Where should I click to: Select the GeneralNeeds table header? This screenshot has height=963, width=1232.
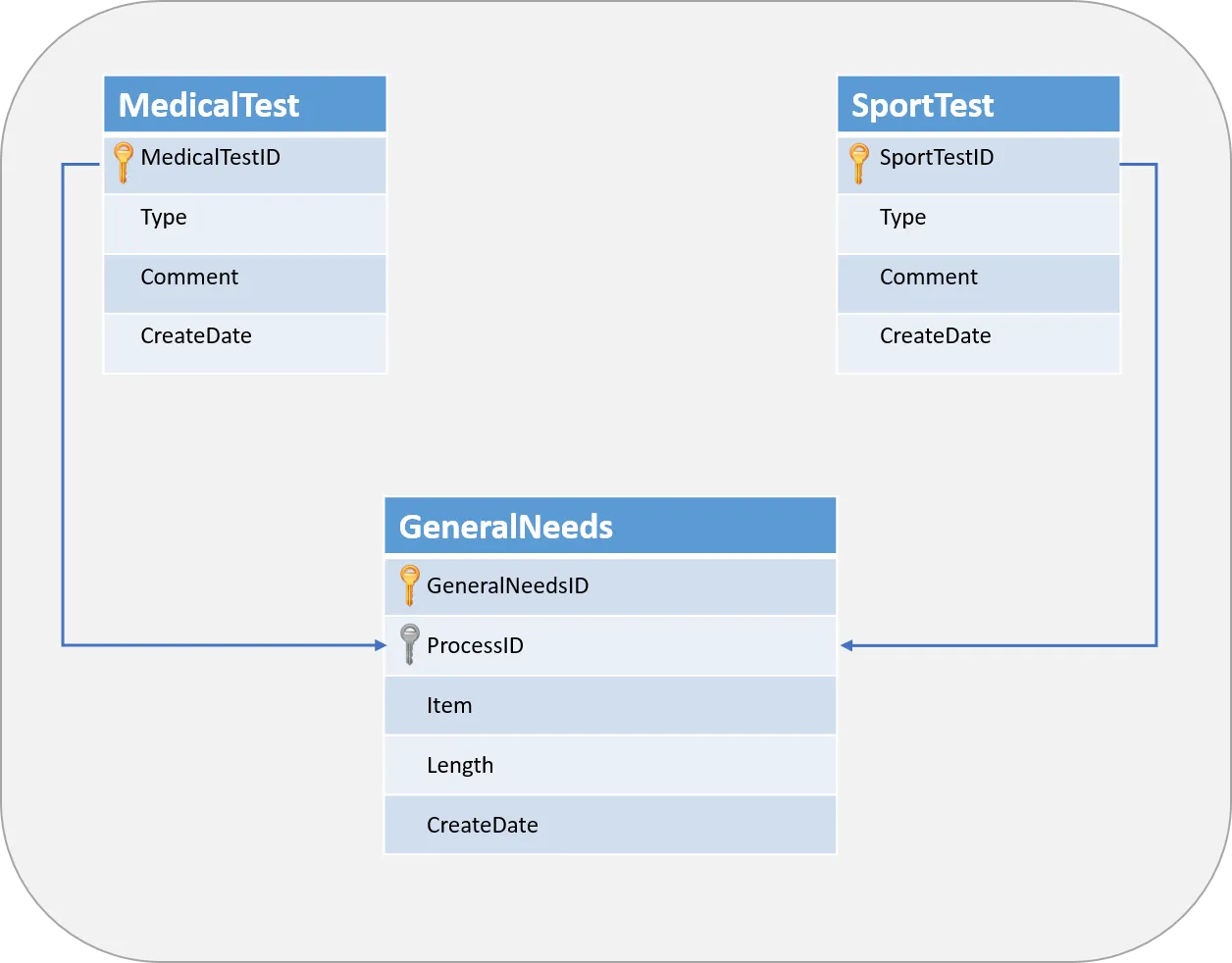click(609, 527)
